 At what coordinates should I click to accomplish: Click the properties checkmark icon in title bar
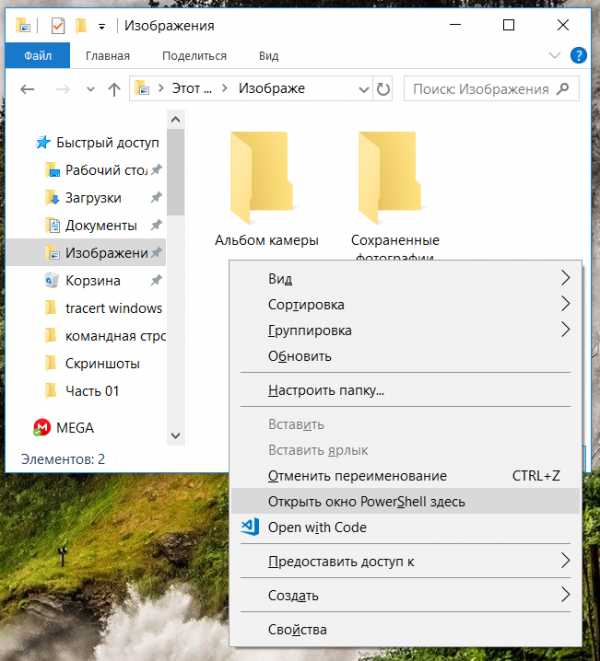(58, 26)
